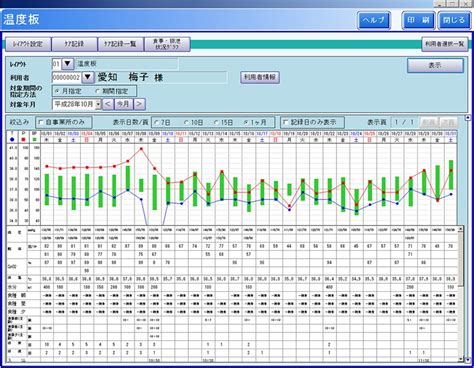
Task: Enable the 自事業所のみ checkbox
Action: [x=41, y=122]
